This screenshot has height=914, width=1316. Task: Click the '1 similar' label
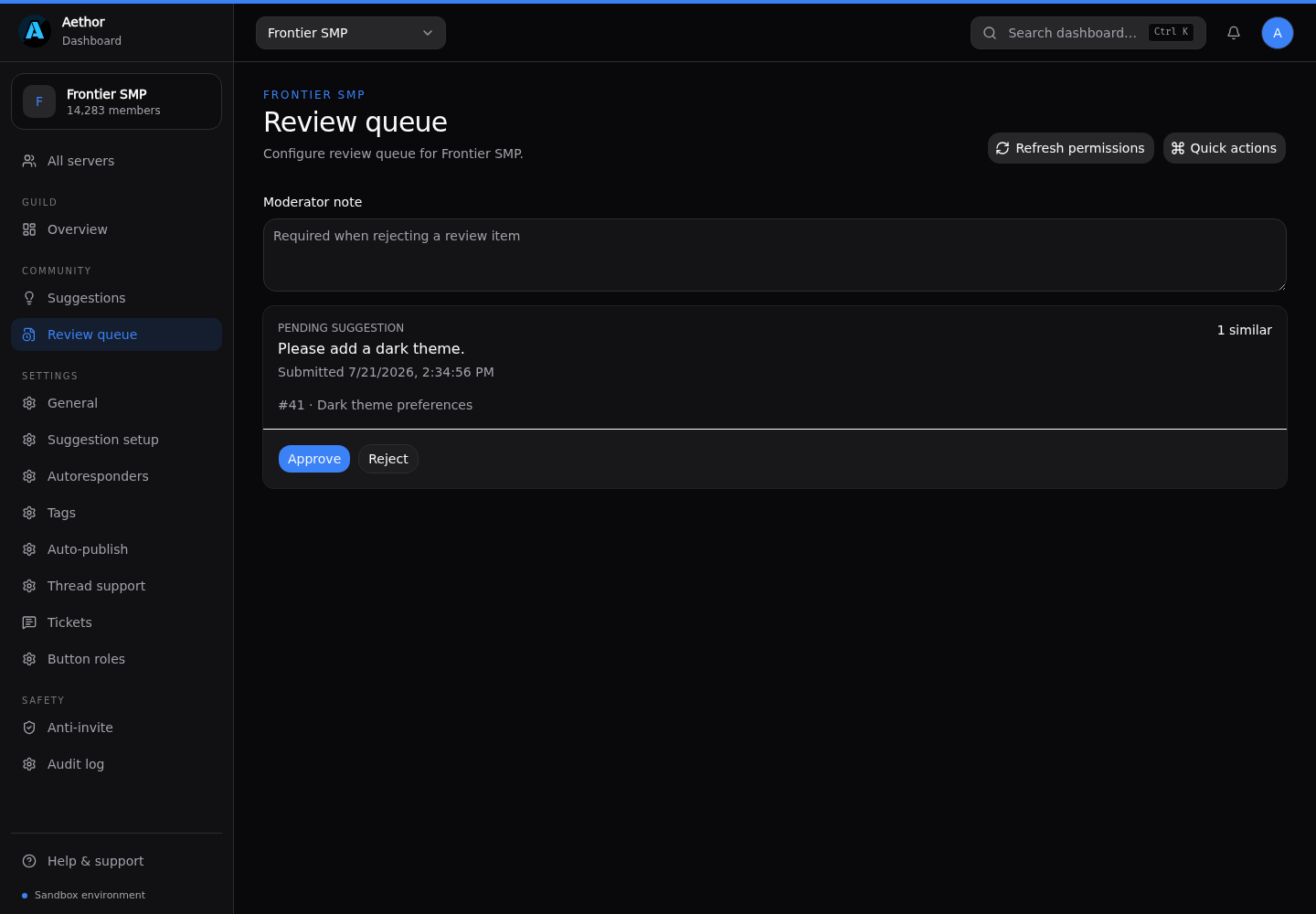(x=1244, y=330)
